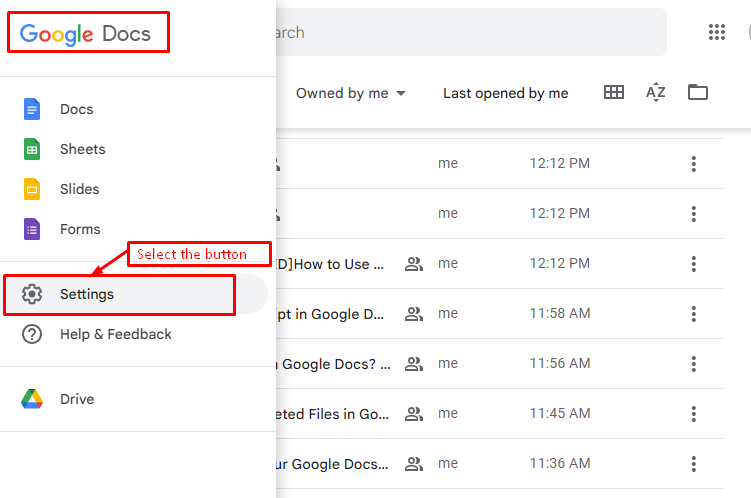
Task: Click the 11:36 AM timestamp
Action: (x=560, y=463)
